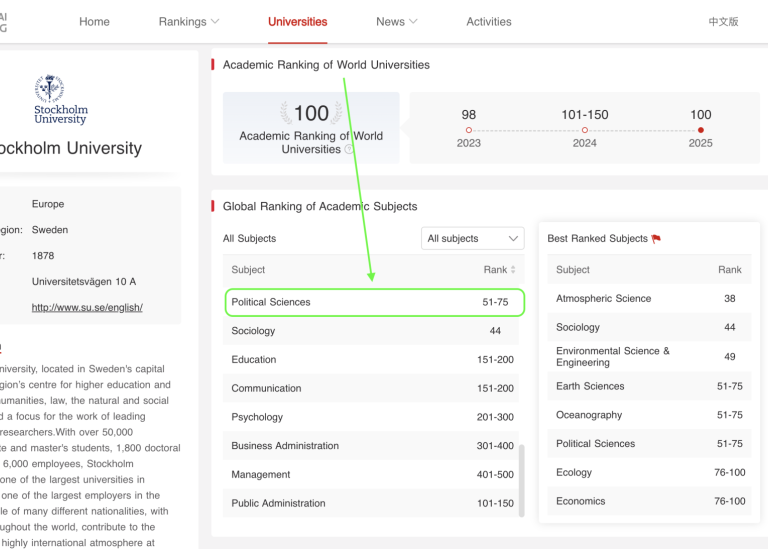Switch language to 中文版
Screen dimensions: 768x549
[722, 22]
